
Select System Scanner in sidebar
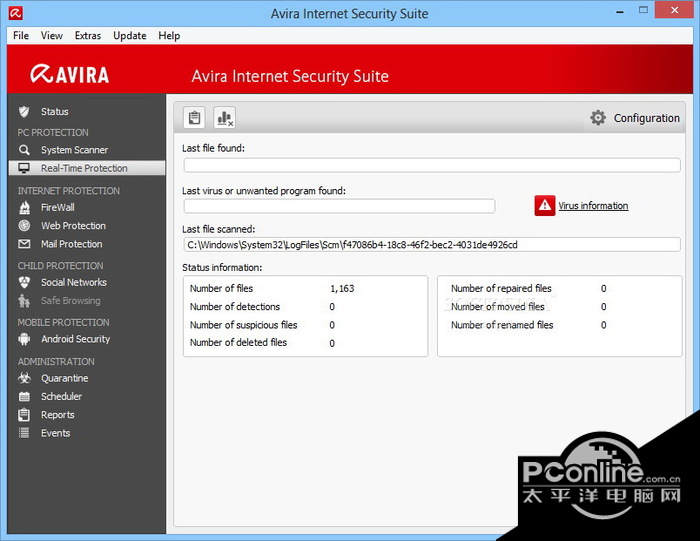click(x=75, y=150)
